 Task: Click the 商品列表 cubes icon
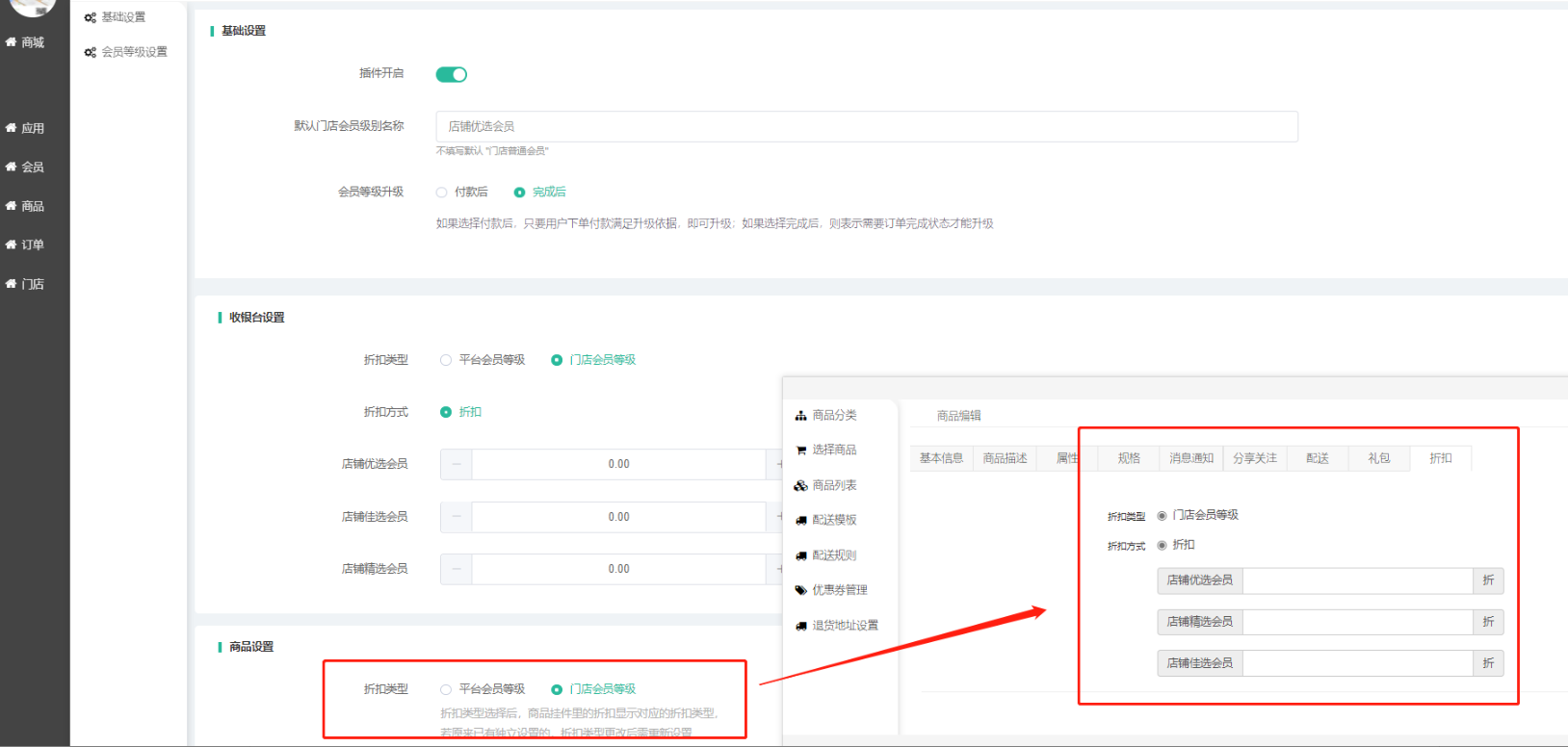click(800, 486)
